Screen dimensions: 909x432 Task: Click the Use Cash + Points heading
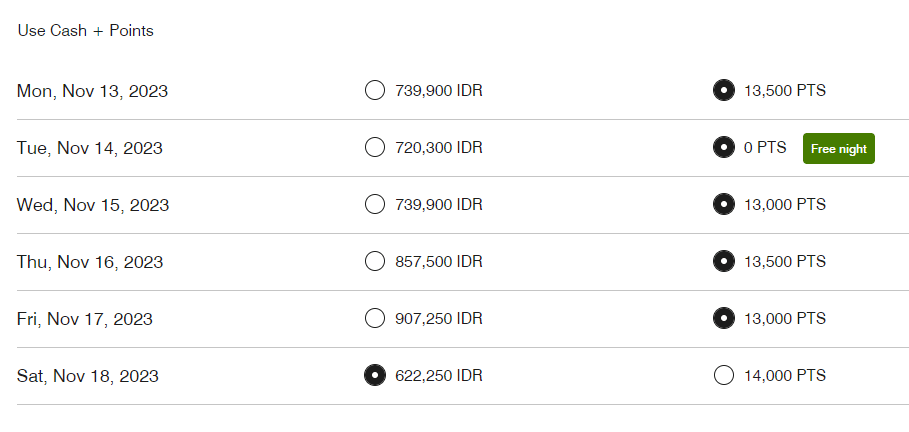[x=86, y=31]
